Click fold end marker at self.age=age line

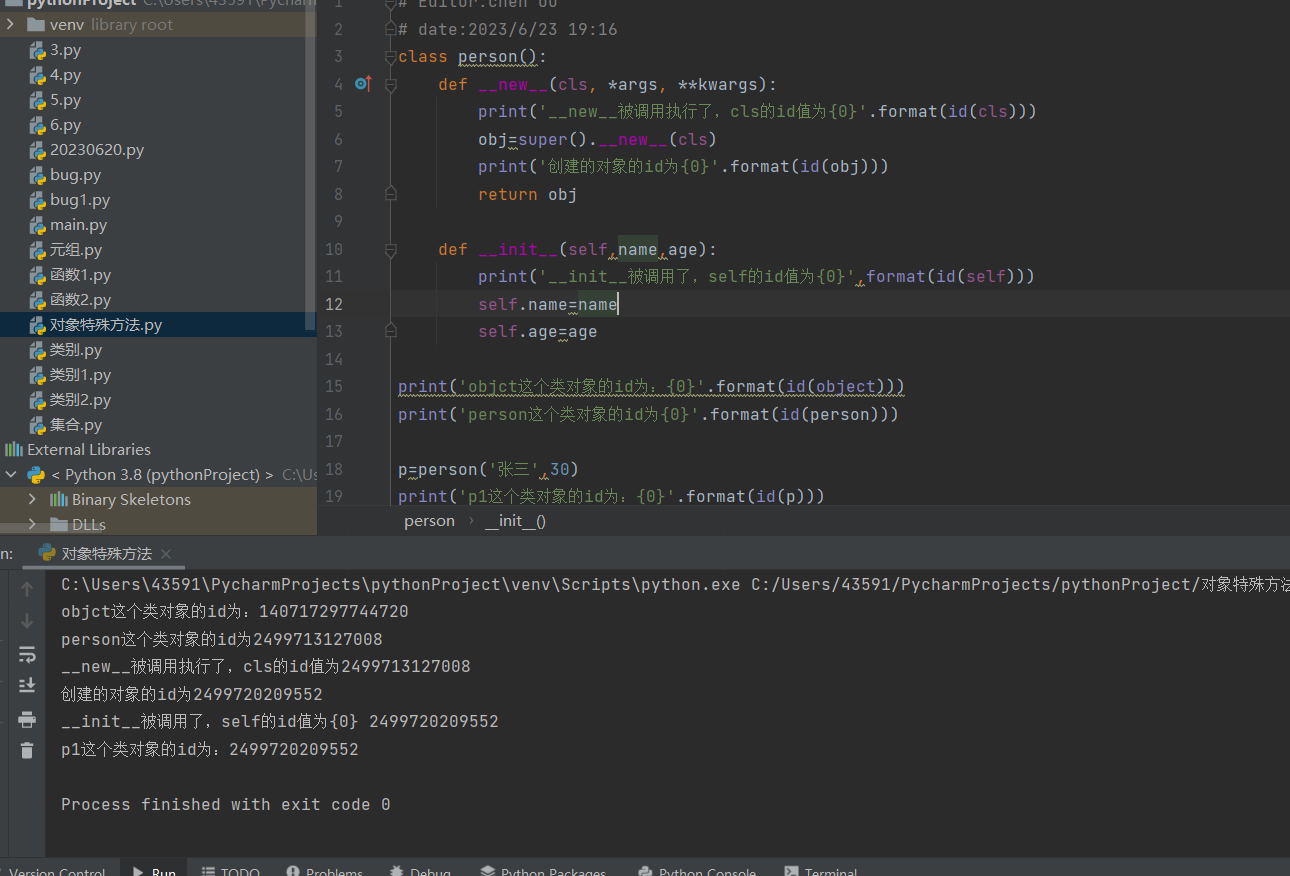click(x=391, y=331)
